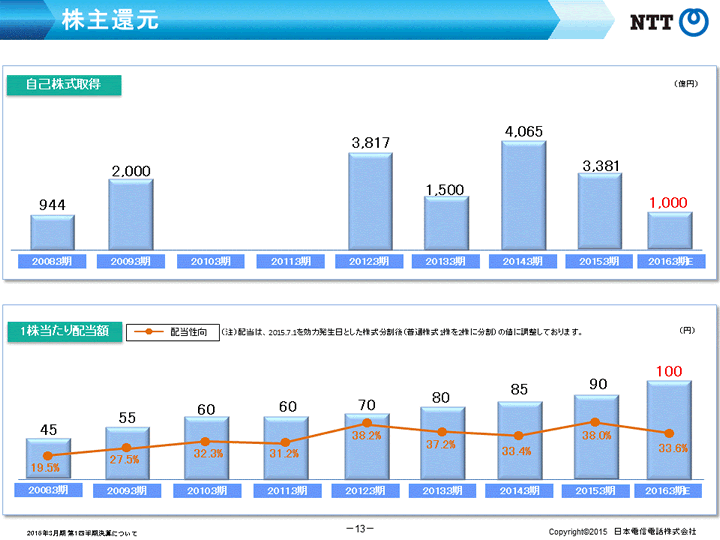This screenshot has height=540, width=720.
Task: Select 2009.3期 label in 1株当たり配当額 chart
Action: [127, 491]
